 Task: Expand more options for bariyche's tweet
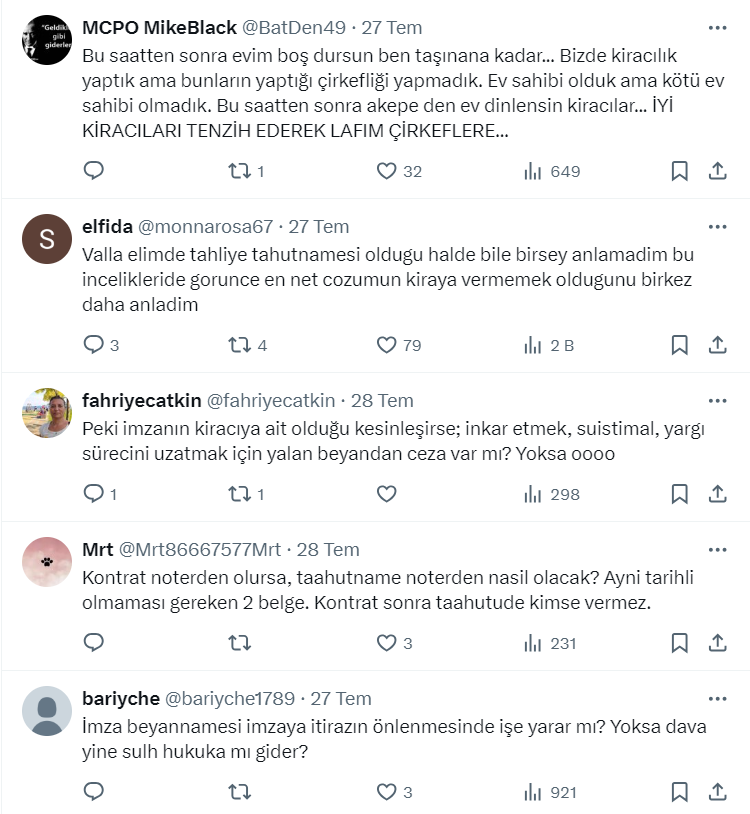(717, 699)
